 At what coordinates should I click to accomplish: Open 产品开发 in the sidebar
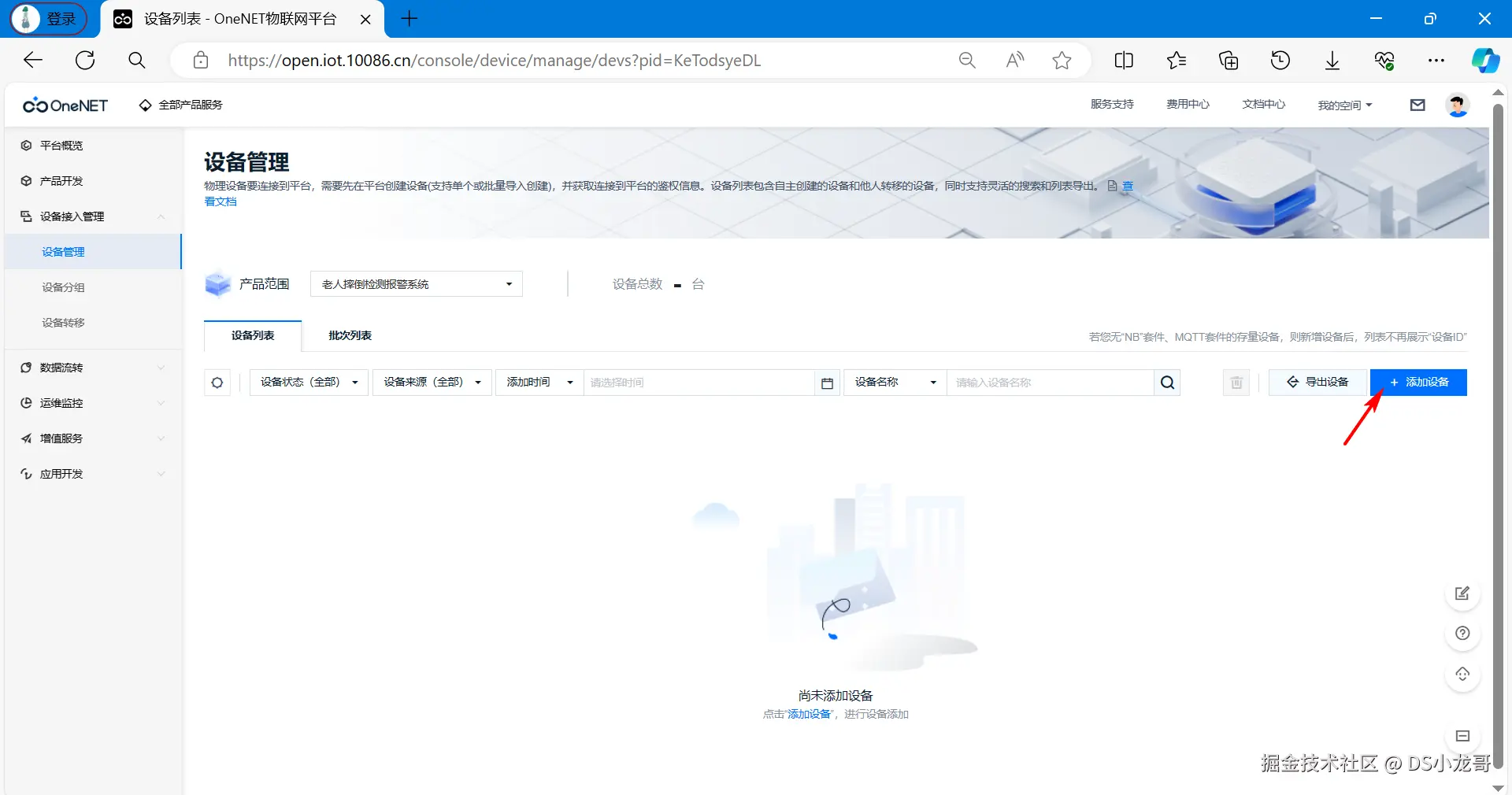point(93,181)
